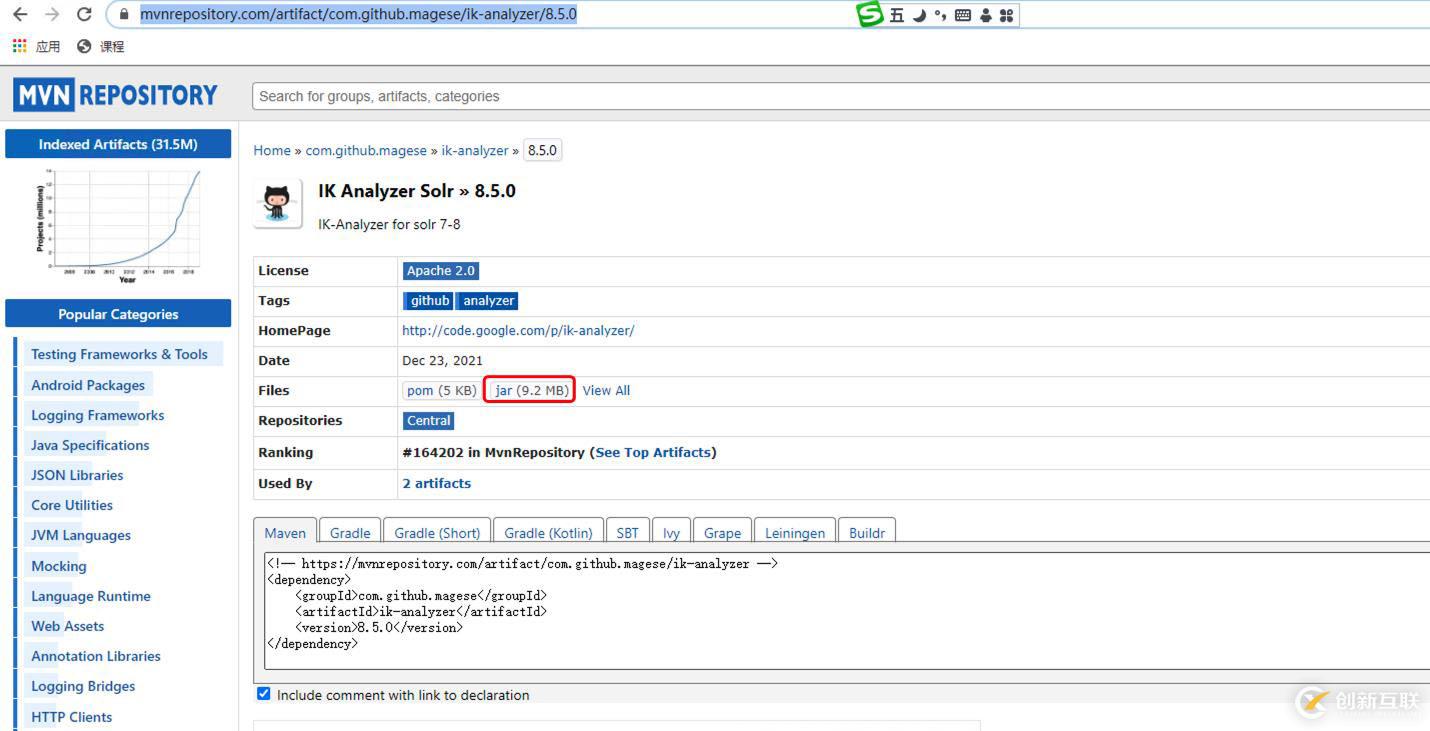Viewport: 1430px width, 731px height.
Task: Switch to the plain Gradle tab
Action: [x=350, y=533]
